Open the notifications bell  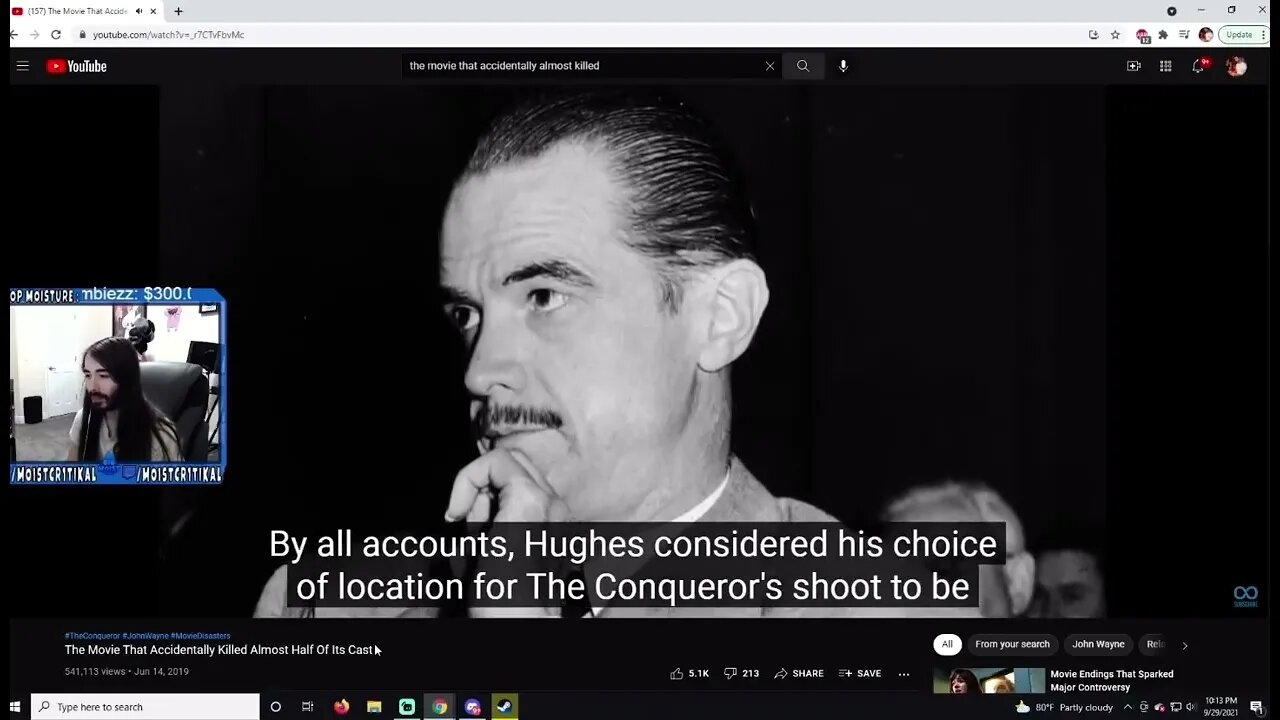[x=1198, y=66]
